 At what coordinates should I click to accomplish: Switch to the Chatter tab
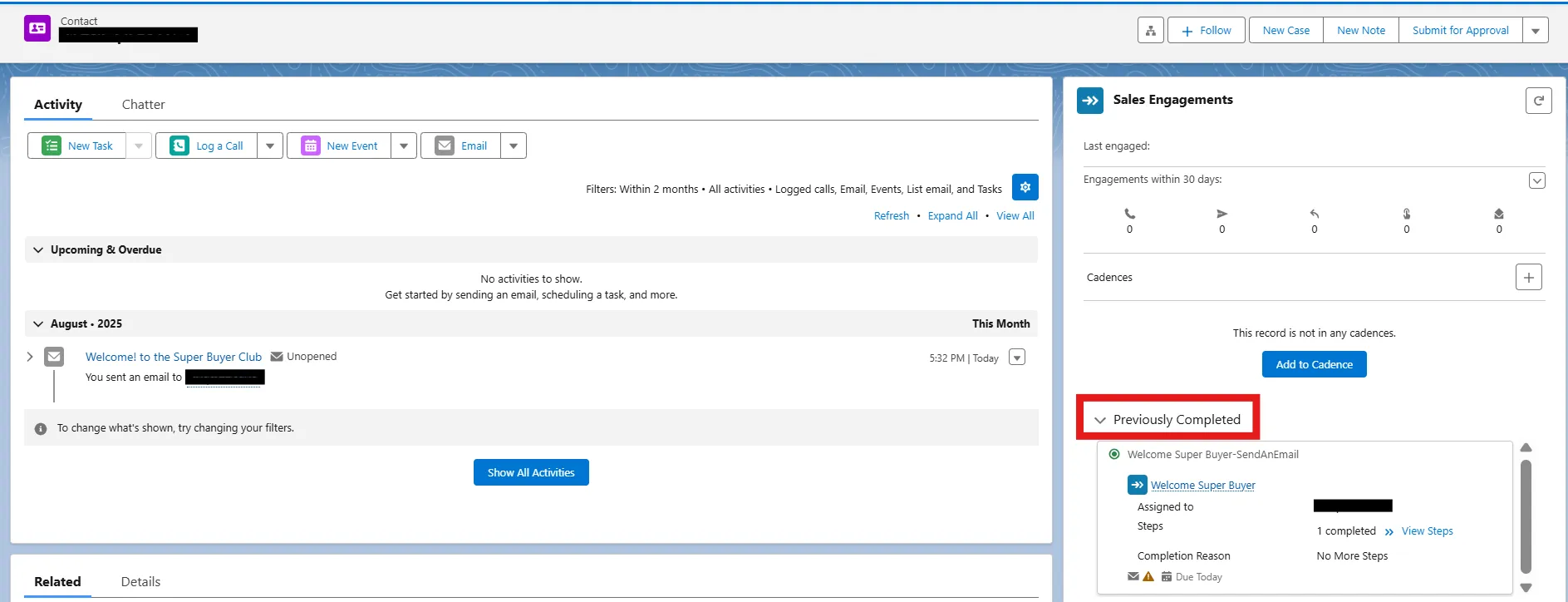tap(143, 104)
